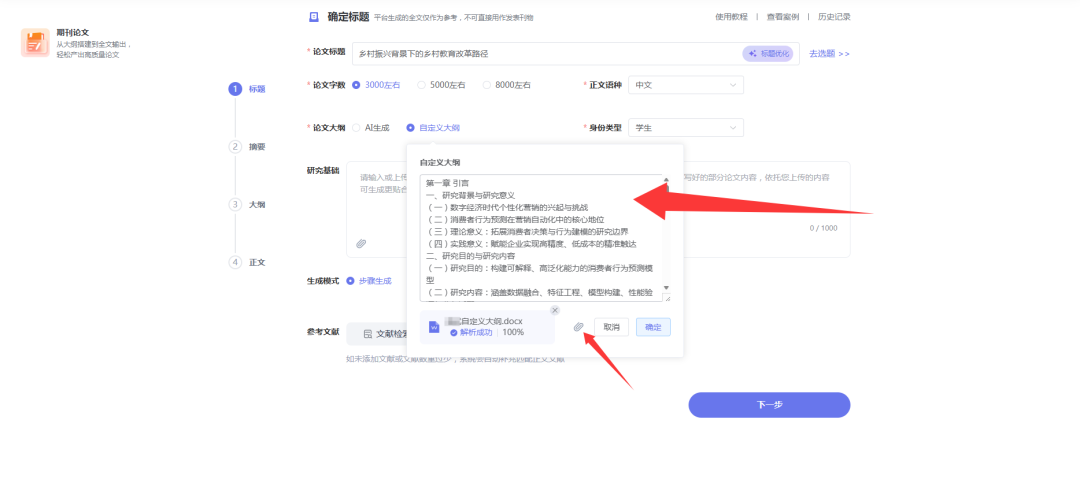This screenshot has width=1080, height=494.
Task: Select AI生成 outline option
Action: [371, 127]
